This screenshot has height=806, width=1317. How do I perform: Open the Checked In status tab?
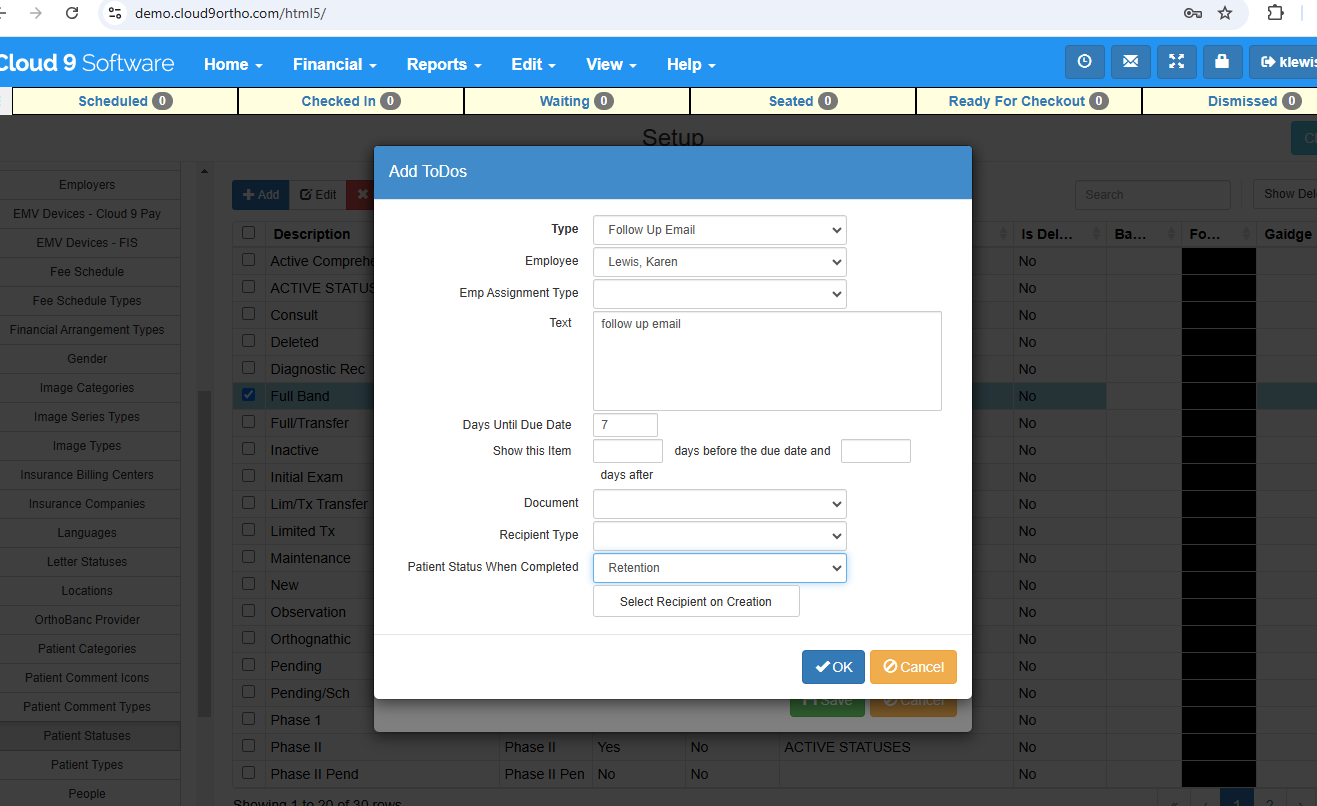pyautogui.click(x=351, y=101)
